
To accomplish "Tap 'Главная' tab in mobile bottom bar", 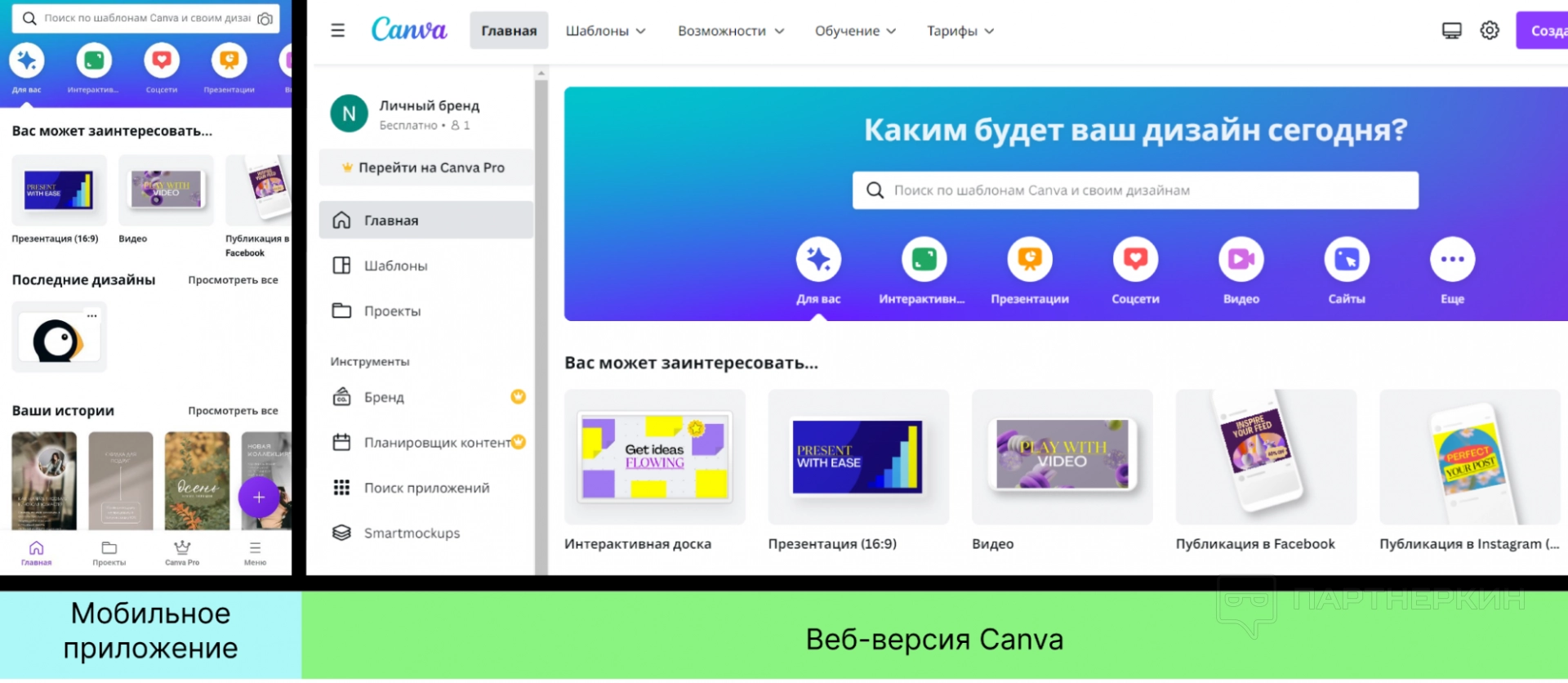I will pyautogui.click(x=36, y=553).
